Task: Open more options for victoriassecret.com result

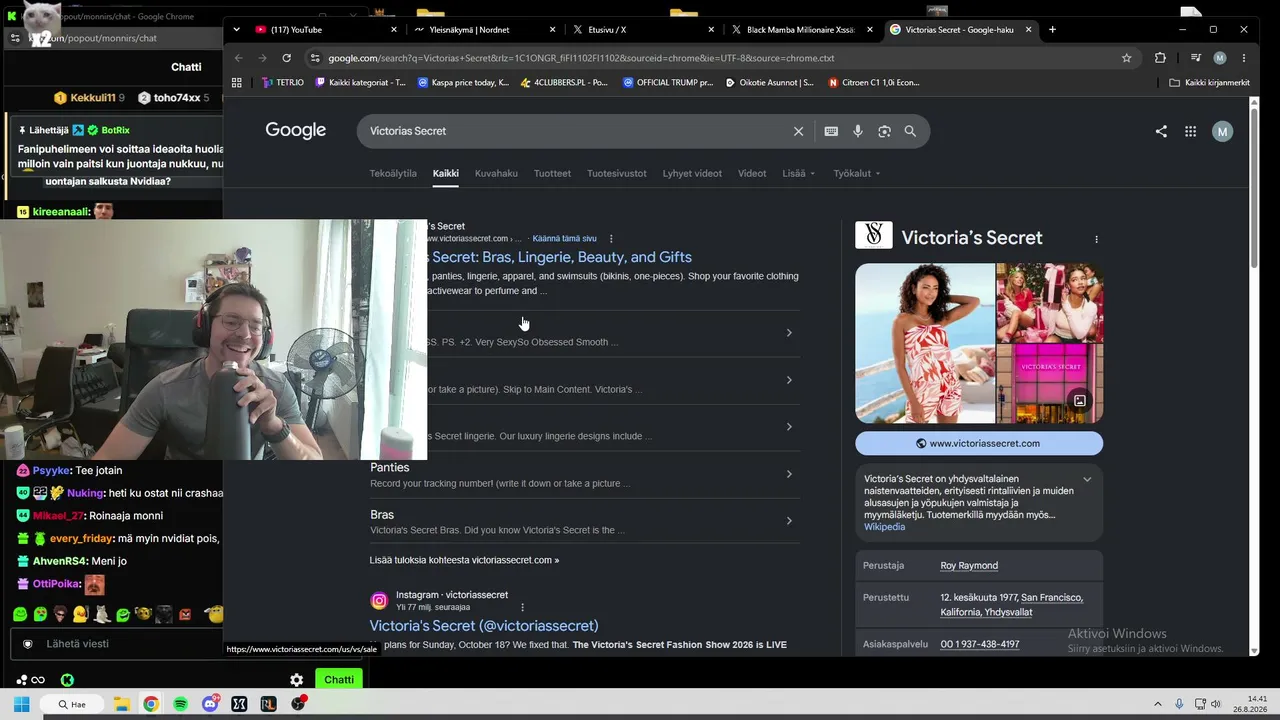Action: tap(611, 239)
